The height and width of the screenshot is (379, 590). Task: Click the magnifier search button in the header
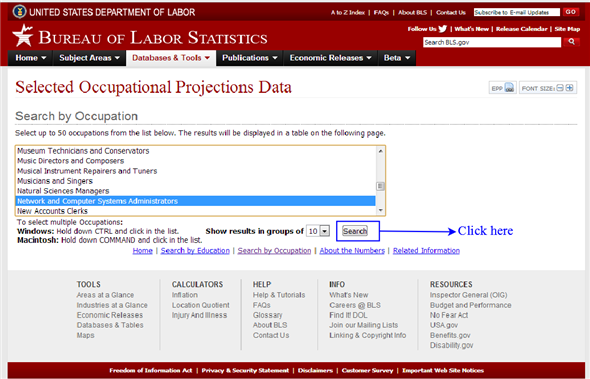571,42
